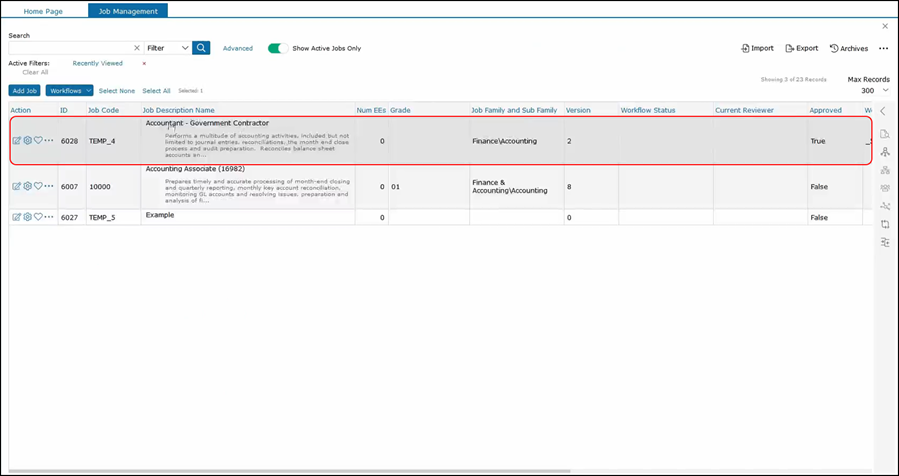Edit job 6028 with the pencil icon
The height and width of the screenshot is (476, 899).
[x=16, y=141]
